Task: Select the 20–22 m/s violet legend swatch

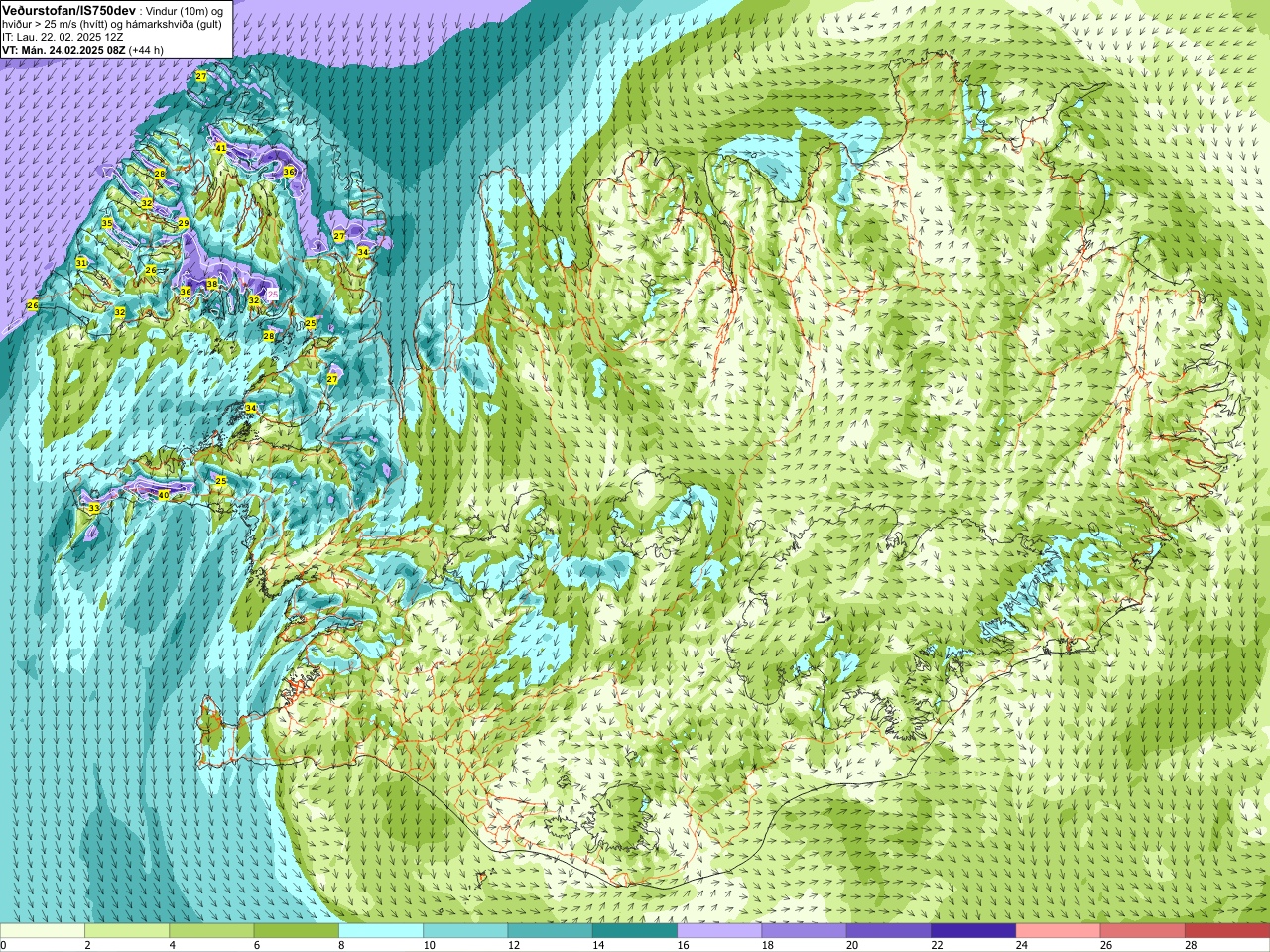Action: coord(889,931)
